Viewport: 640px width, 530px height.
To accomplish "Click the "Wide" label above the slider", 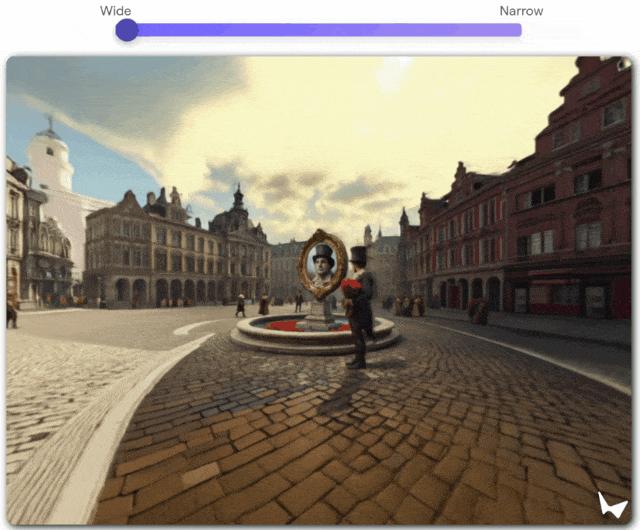I will (116, 11).
